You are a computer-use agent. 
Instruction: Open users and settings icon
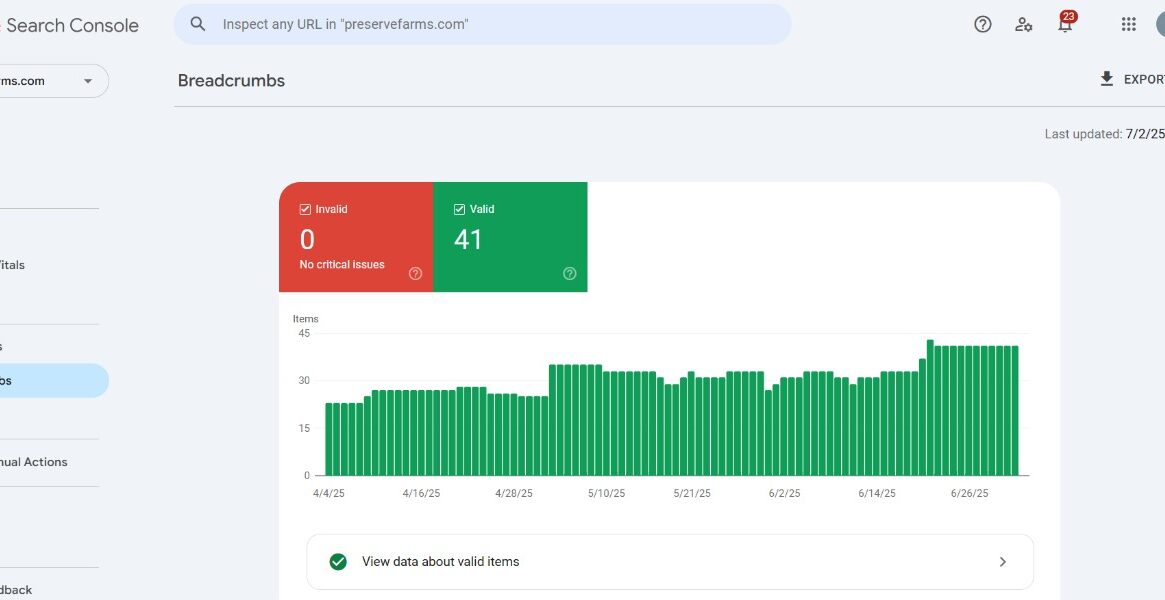[x=1023, y=25]
